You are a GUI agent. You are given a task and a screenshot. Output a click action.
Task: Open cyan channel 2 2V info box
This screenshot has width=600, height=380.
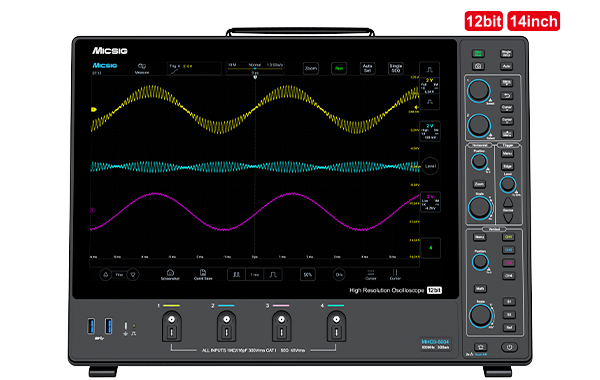coord(430,131)
